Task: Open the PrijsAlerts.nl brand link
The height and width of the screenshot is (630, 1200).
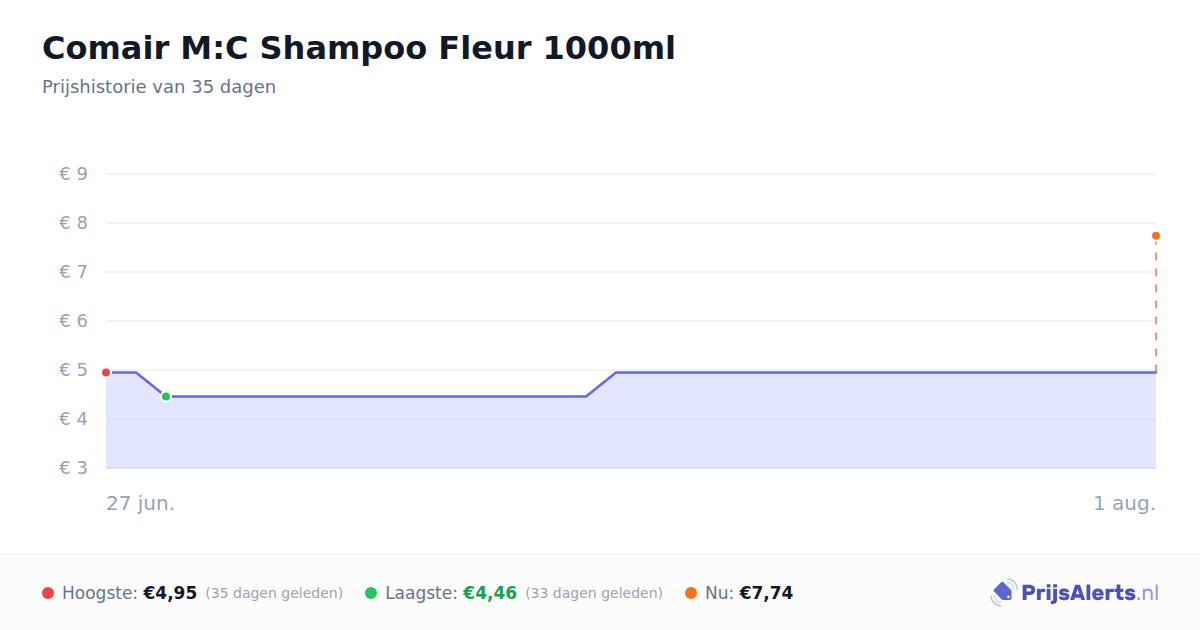Action: click(x=1075, y=593)
